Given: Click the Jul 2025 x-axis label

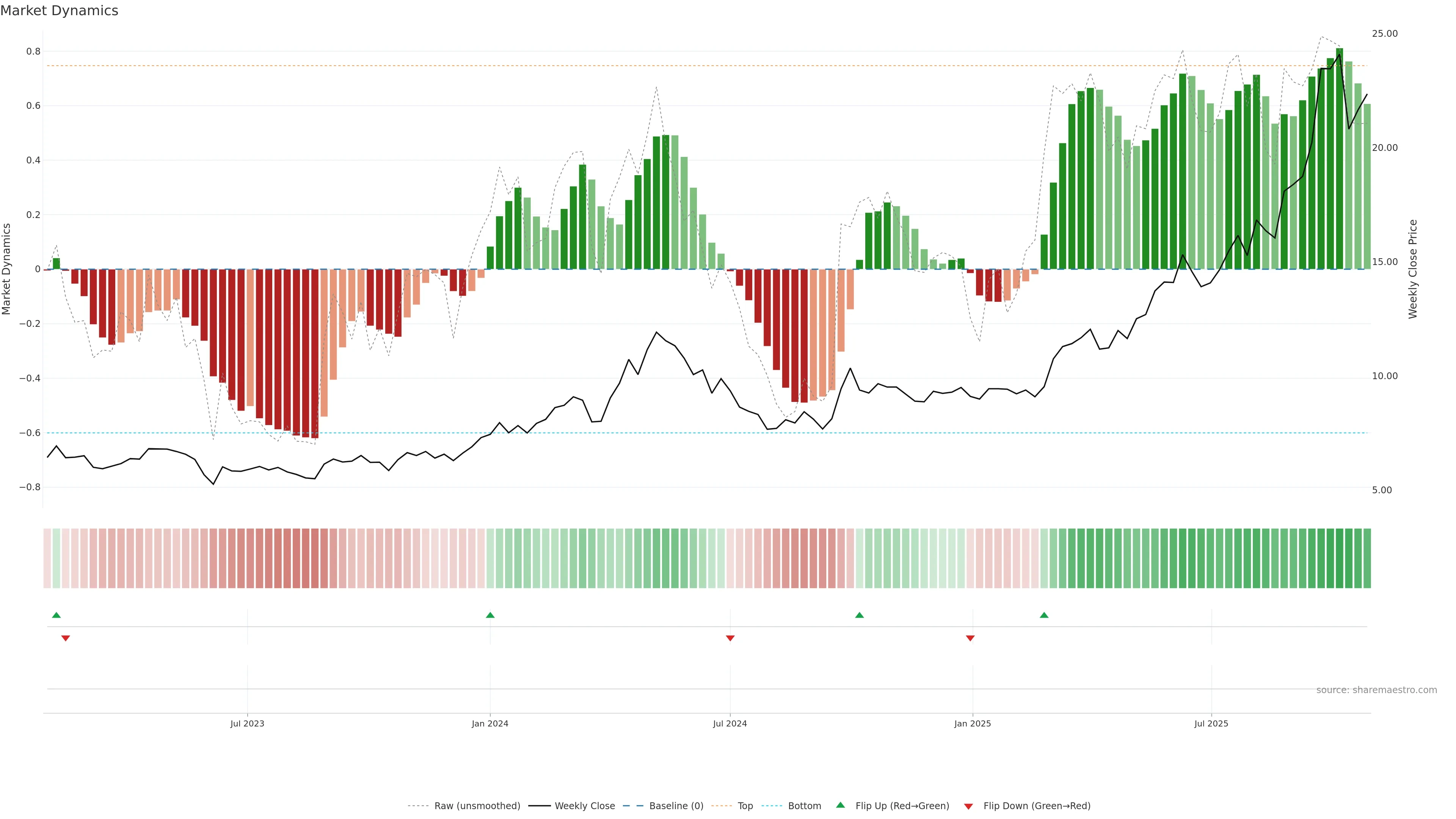Looking at the screenshot, I should tap(1211, 723).
